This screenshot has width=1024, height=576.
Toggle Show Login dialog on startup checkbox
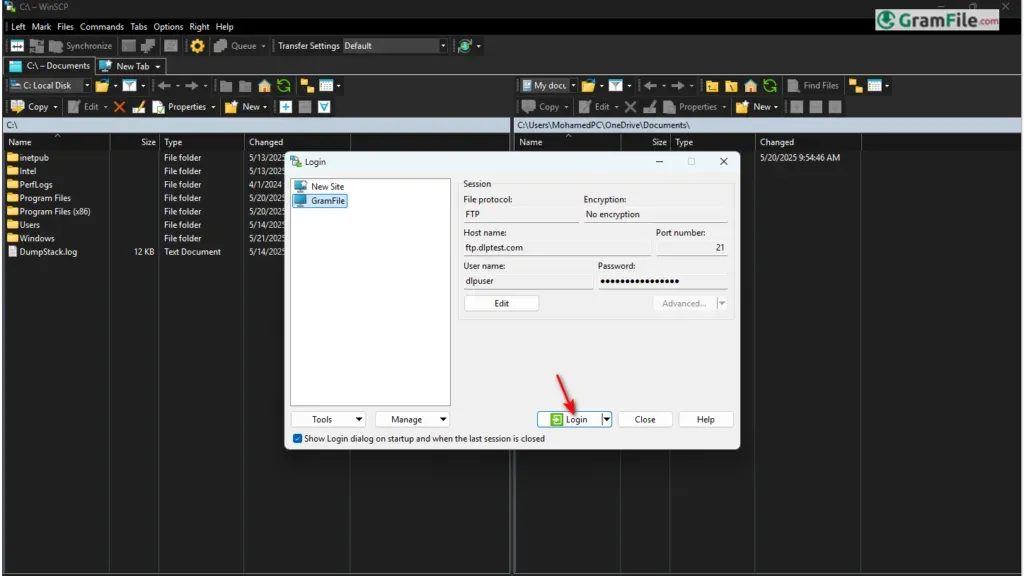[x=298, y=439]
